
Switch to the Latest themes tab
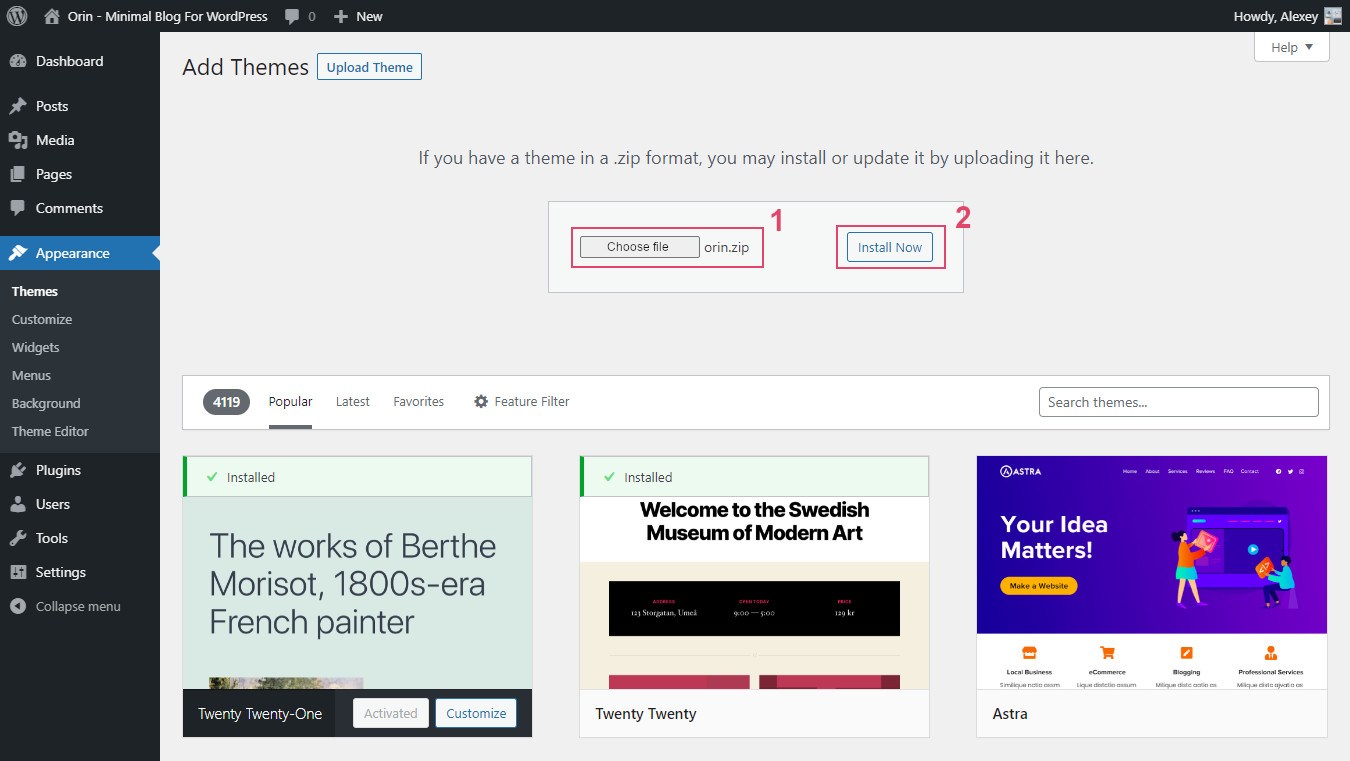[x=352, y=401]
